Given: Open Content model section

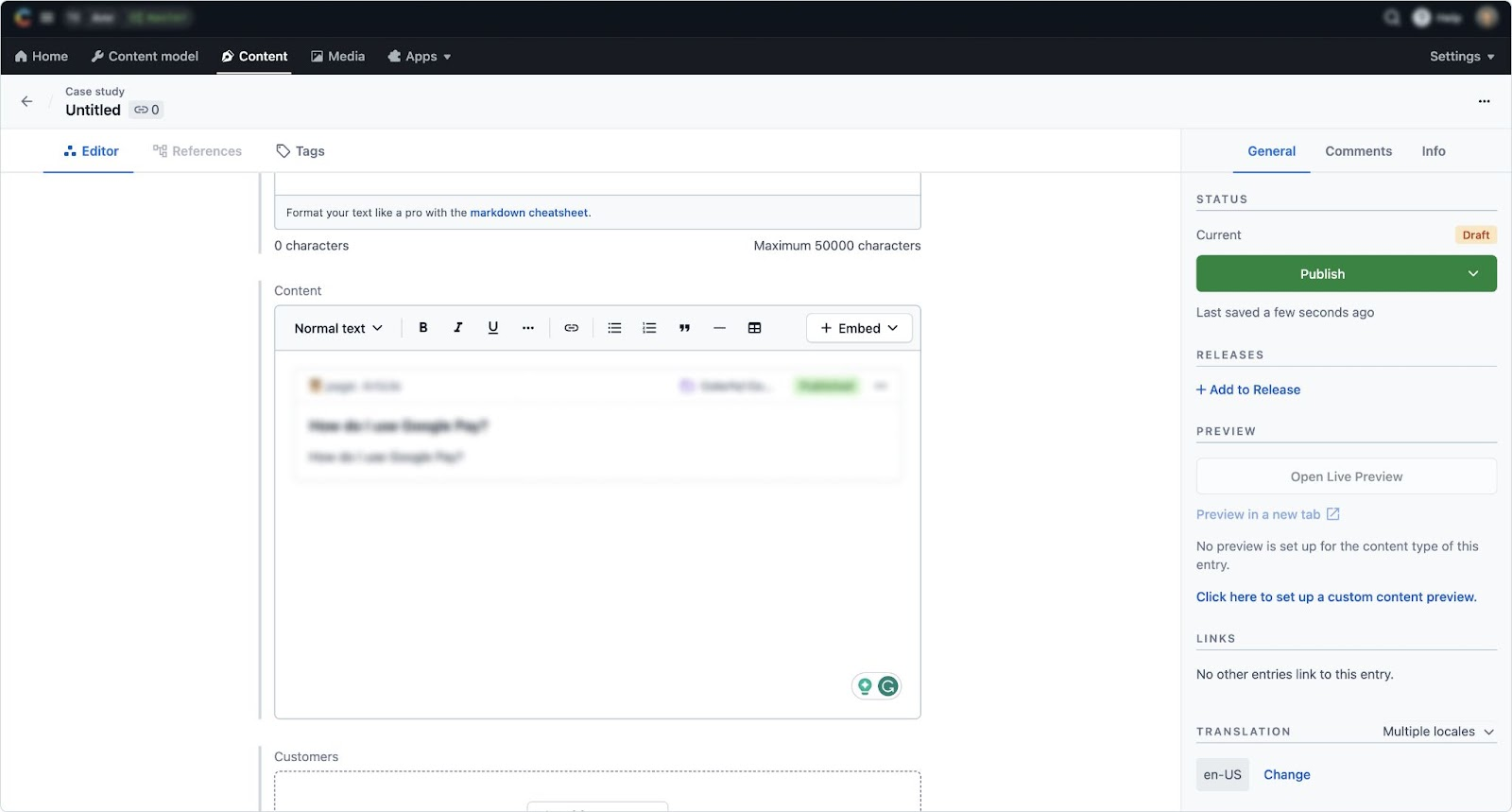Looking at the screenshot, I should [x=145, y=57].
